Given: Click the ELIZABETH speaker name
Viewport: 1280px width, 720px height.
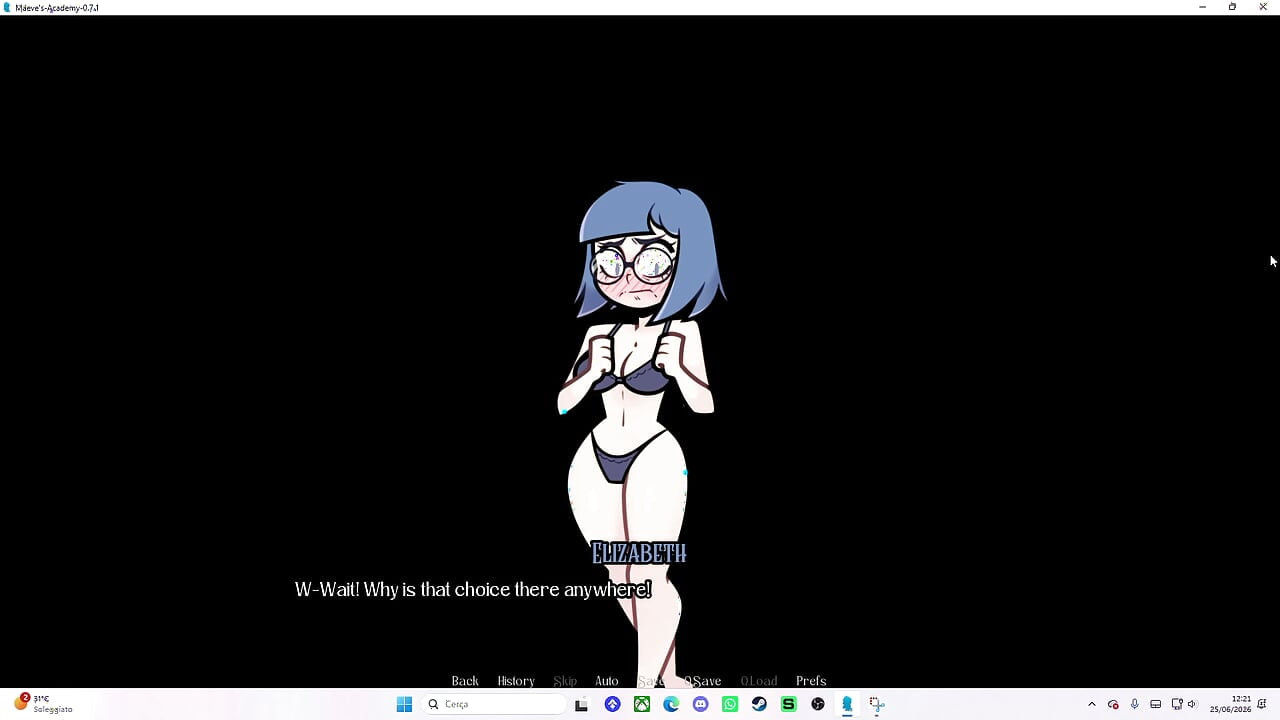Looking at the screenshot, I should pyautogui.click(x=639, y=553).
